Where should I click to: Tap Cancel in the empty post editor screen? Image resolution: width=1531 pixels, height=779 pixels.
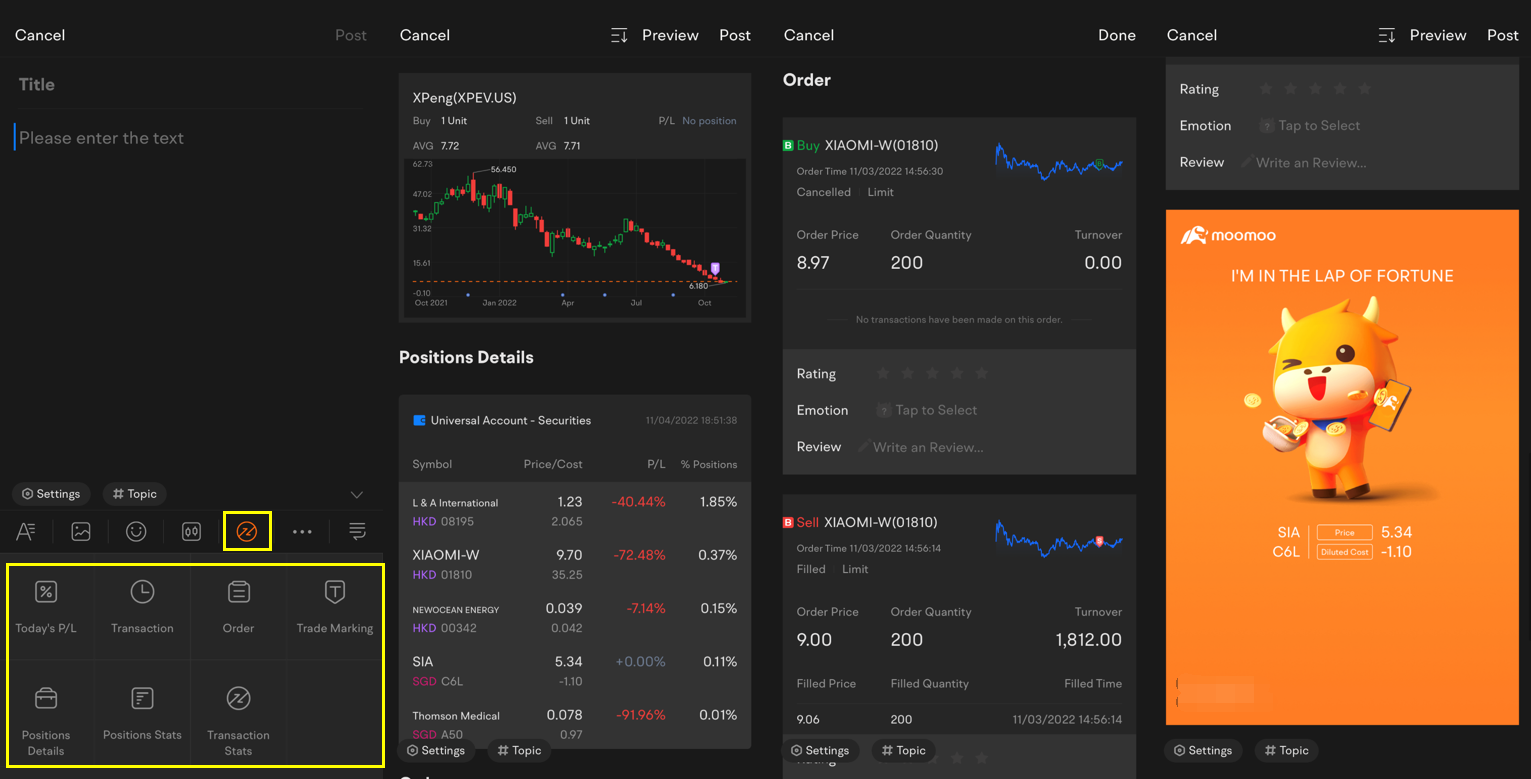(40, 35)
